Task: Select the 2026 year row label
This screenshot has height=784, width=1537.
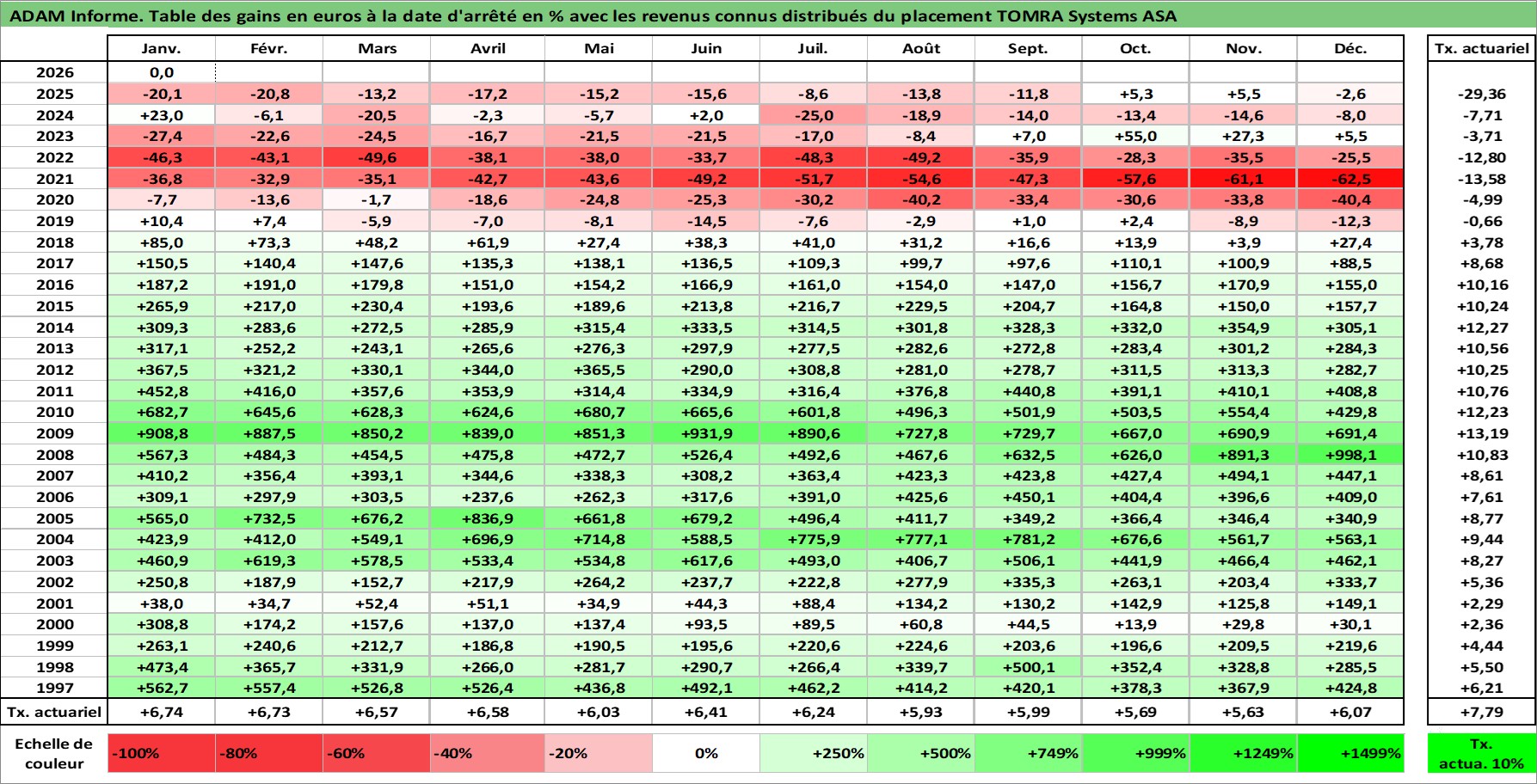Action: pyautogui.click(x=54, y=73)
